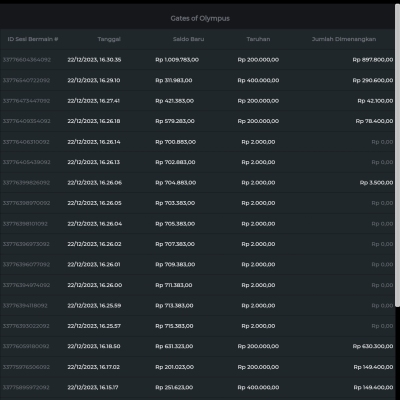Click the Taruhan column header
400x400 pixels.
point(258,39)
